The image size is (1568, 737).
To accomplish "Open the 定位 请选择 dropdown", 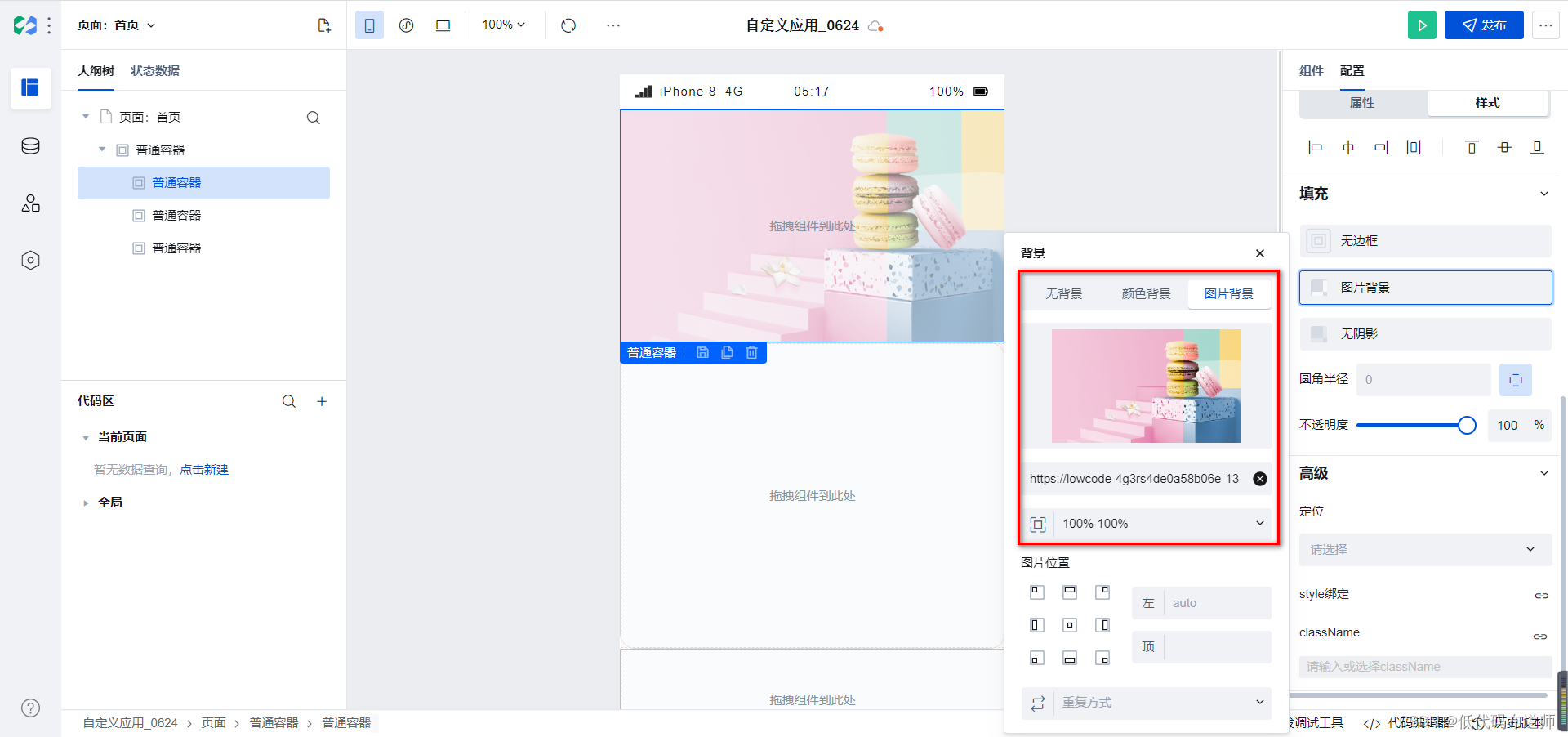I will (x=1425, y=550).
